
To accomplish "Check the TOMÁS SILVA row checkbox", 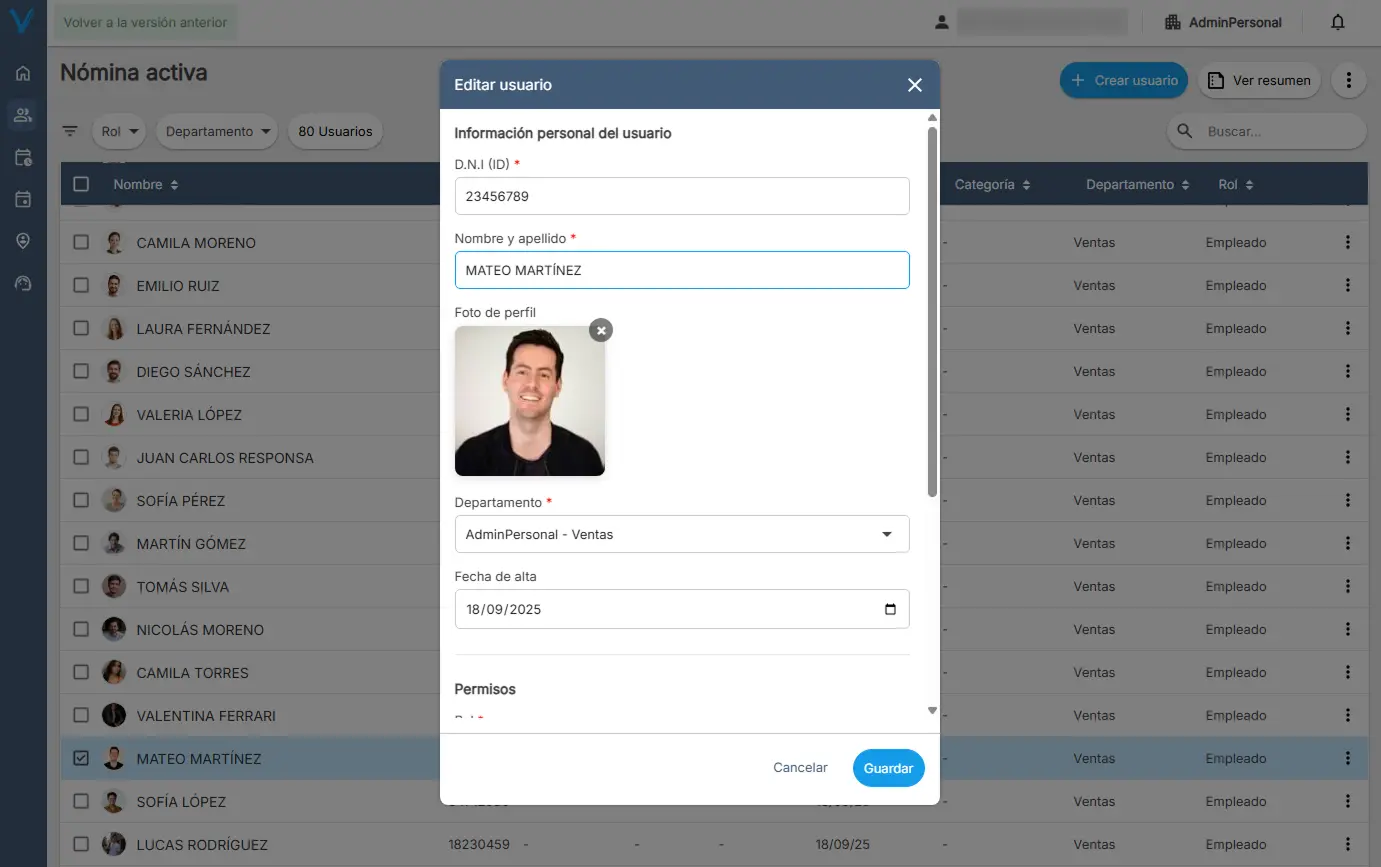I will [x=81, y=586].
